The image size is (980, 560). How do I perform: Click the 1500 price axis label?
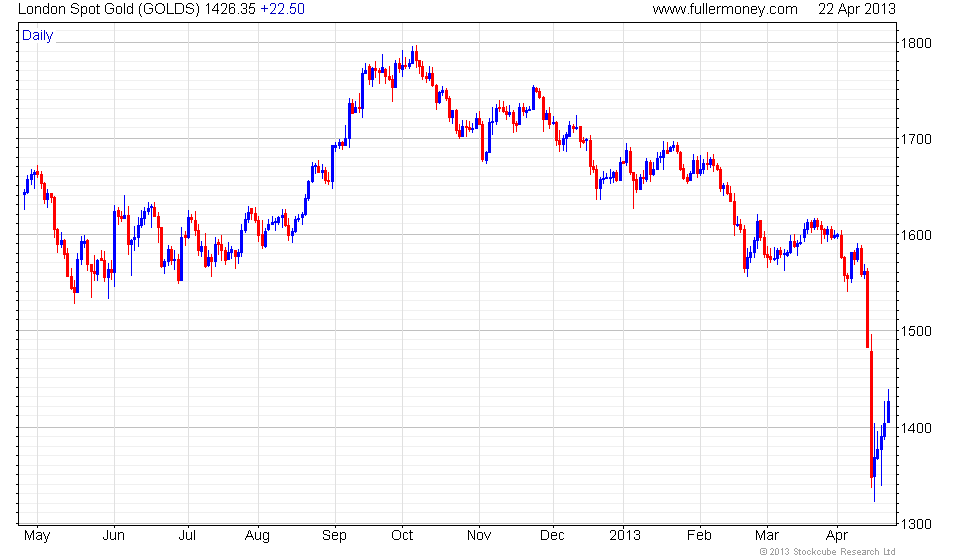[x=916, y=331]
